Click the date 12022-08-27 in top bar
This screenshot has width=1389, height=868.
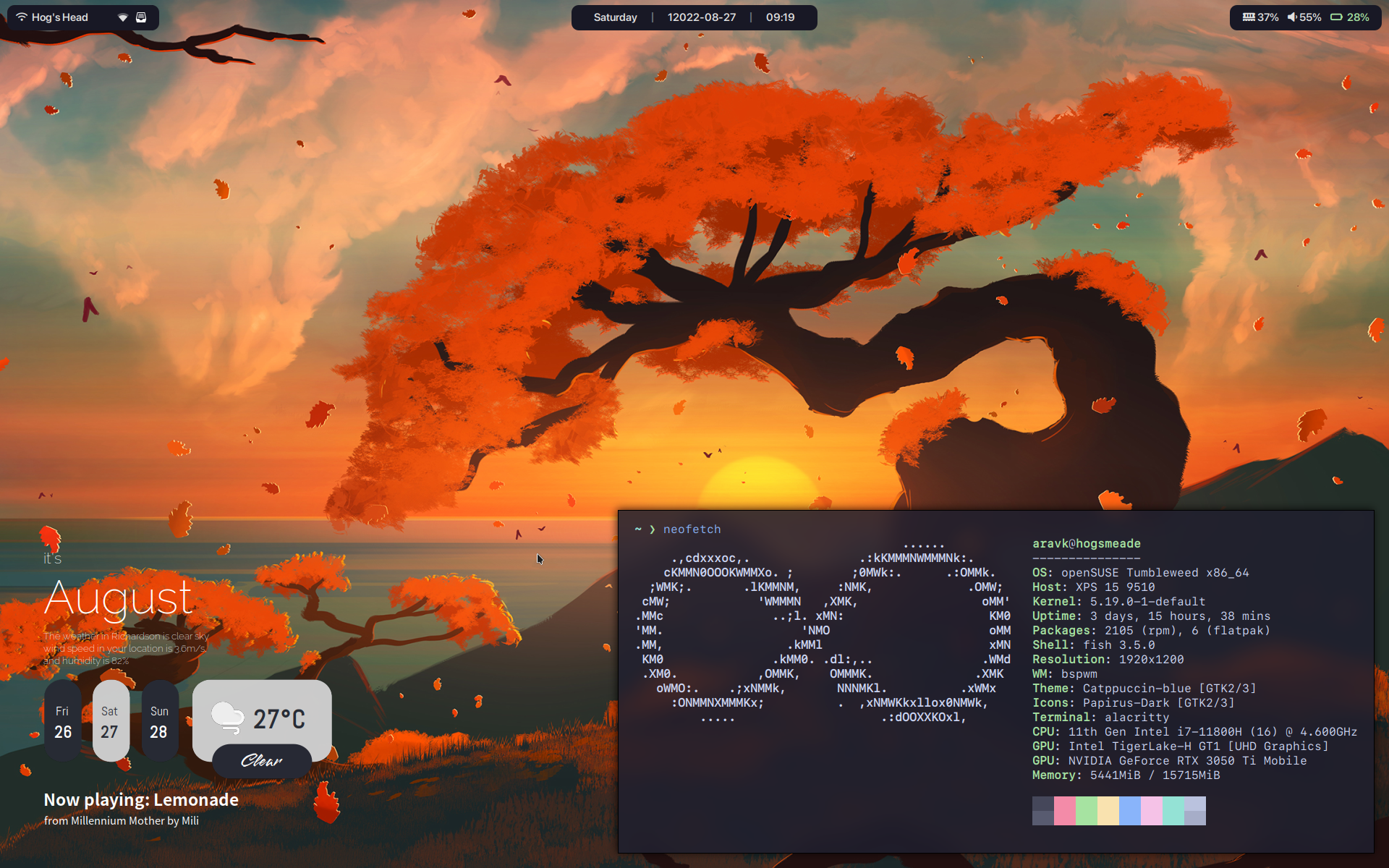(701, 17)
